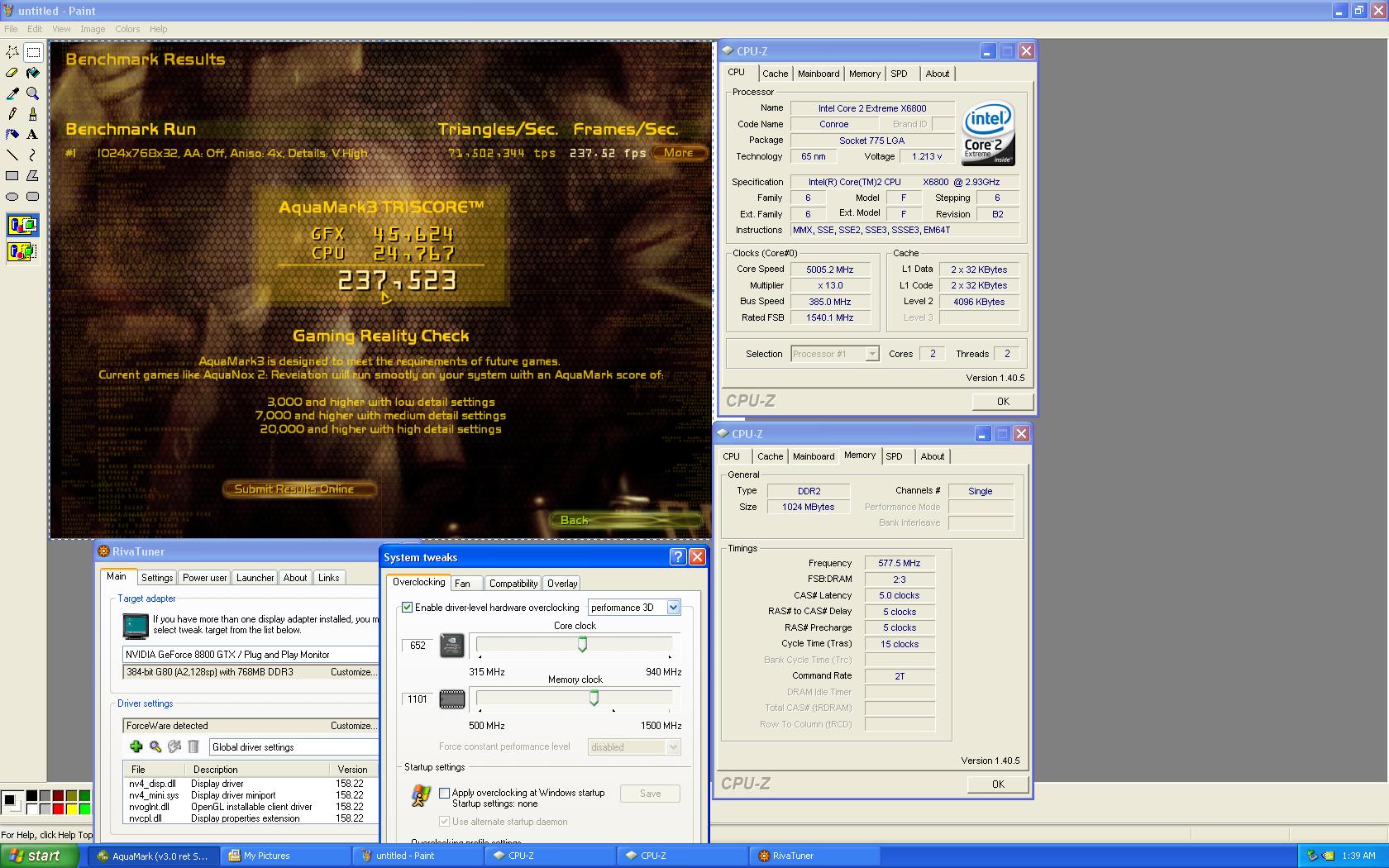The height and width of the screenshot is (868, 1389).
Task: Check Apply overclocking at Windows startup
Action: click(445, 793)
